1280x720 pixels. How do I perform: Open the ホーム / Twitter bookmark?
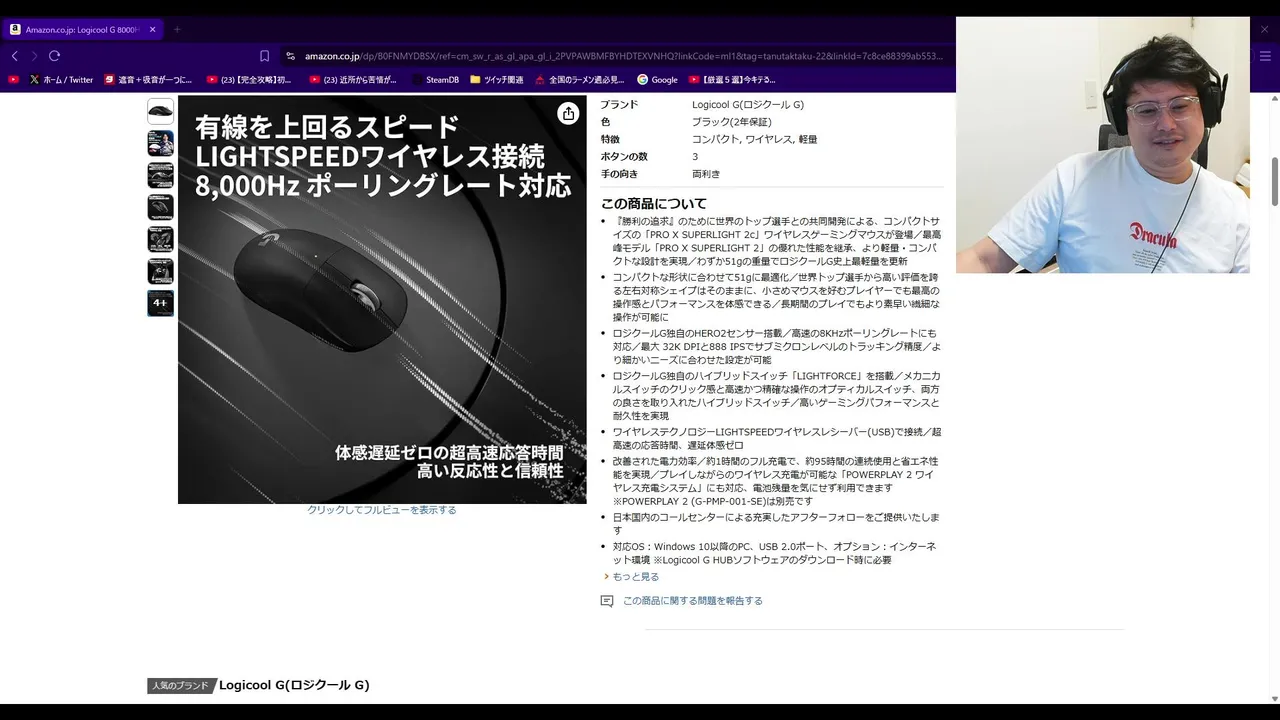60,79
